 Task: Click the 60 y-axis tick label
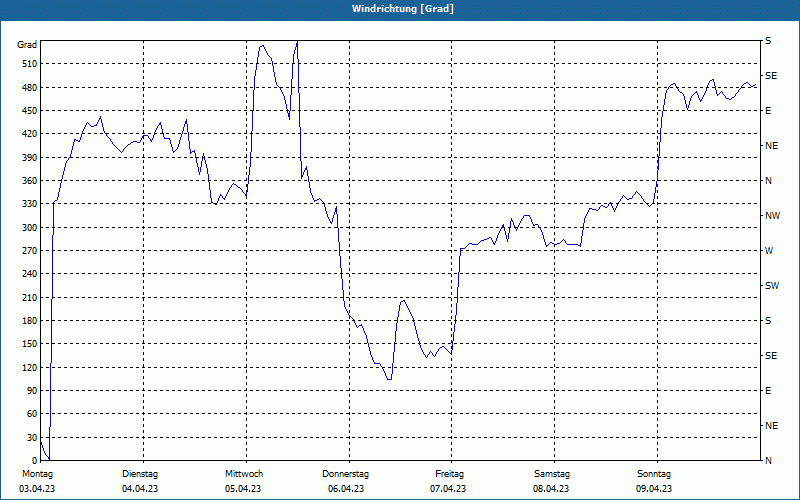click(33, 414)
